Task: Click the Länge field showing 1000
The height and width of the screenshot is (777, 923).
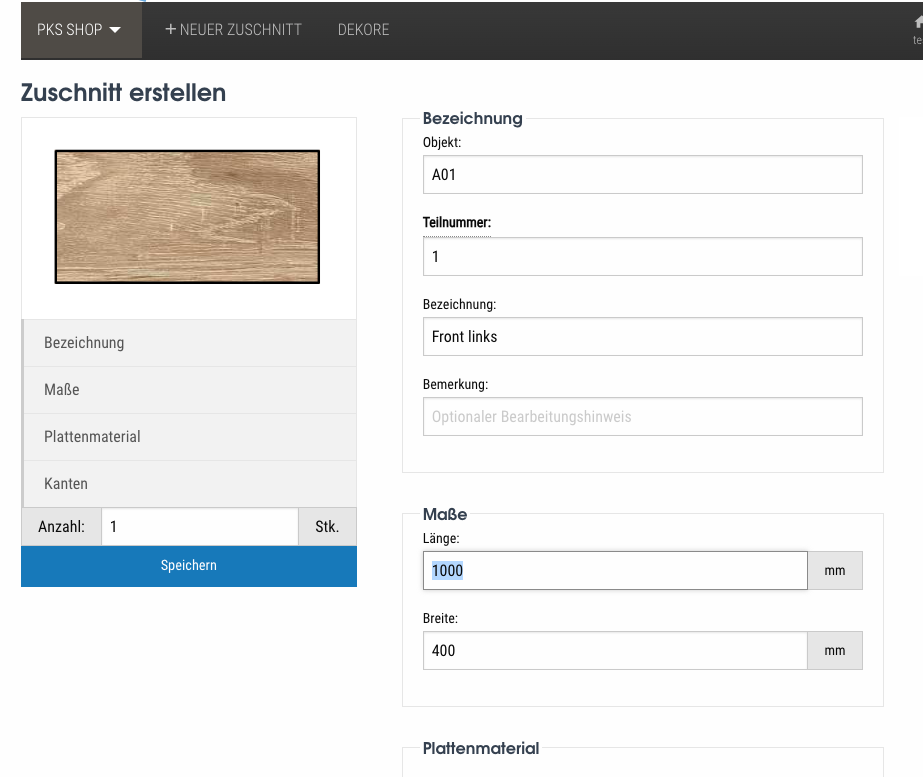Action: pyautogui.click(x=614, y=571)
